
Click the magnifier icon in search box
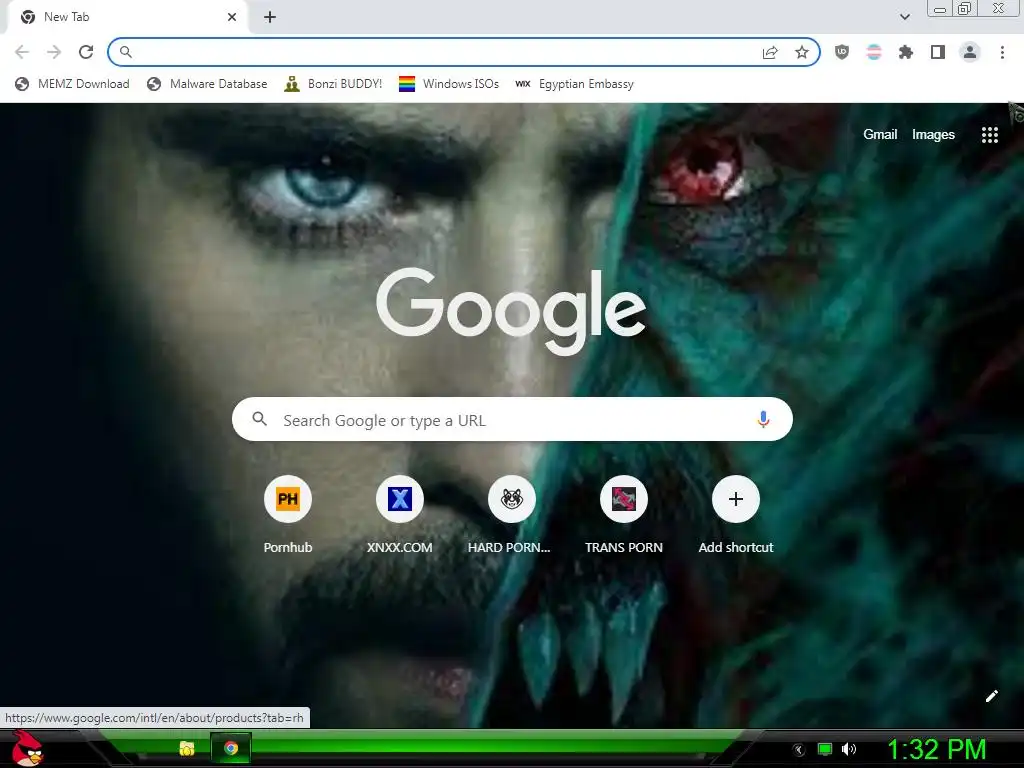click(259, 419)
